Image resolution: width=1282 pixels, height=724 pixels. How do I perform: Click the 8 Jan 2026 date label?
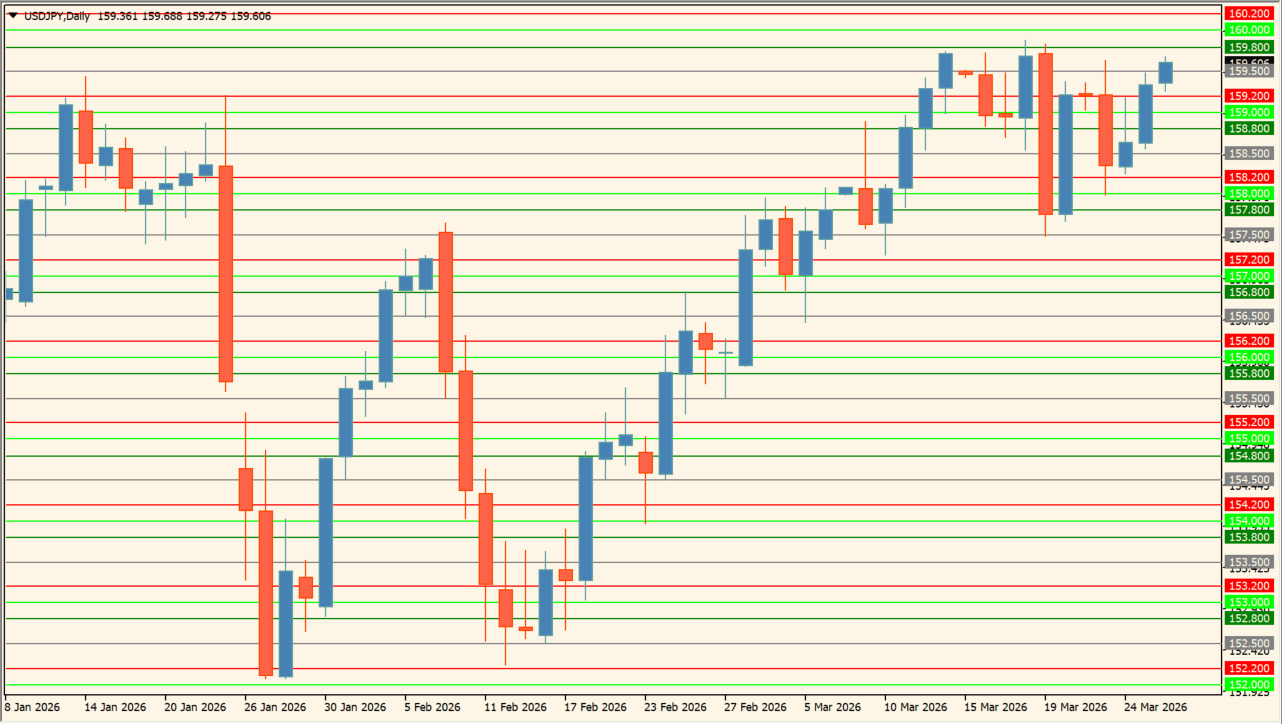(32, 707)
